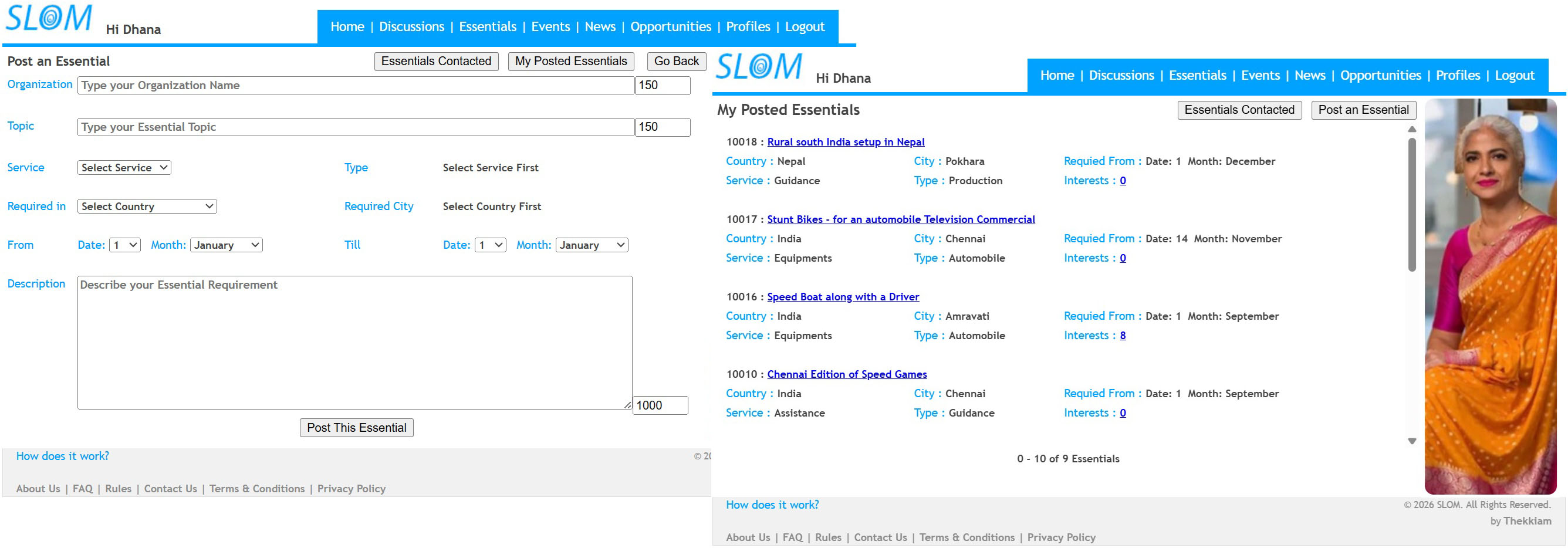Open the From Month dropdown
Viewport: 1568px width, 548px height.
tap(227, 245)
